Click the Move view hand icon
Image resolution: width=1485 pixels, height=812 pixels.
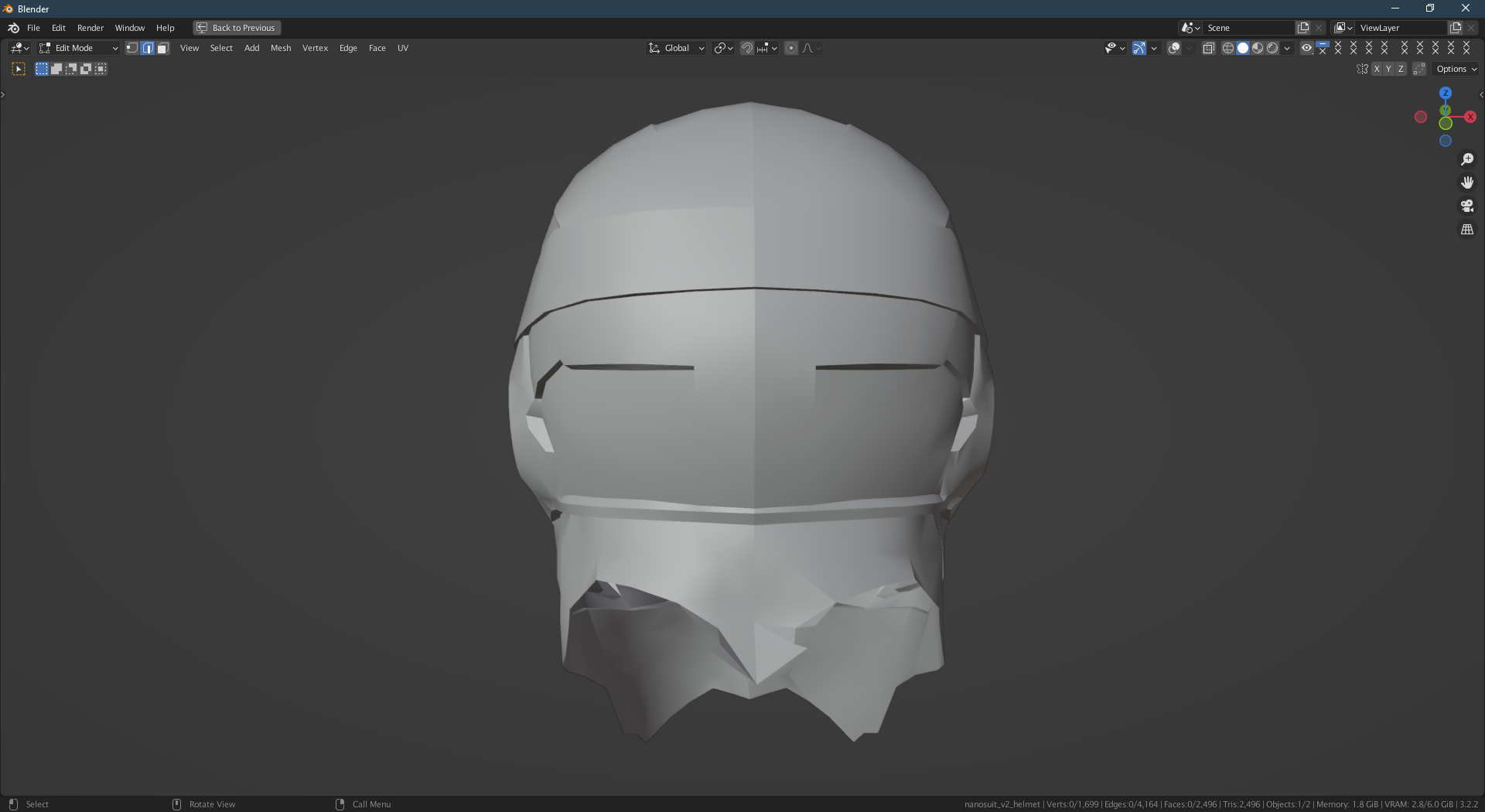click(1466, 183)
